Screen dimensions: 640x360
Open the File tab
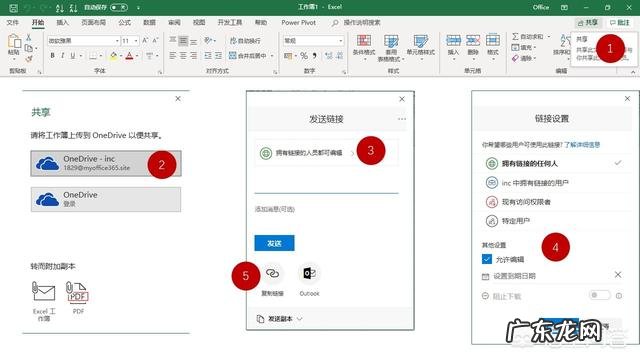click(13, 22)
